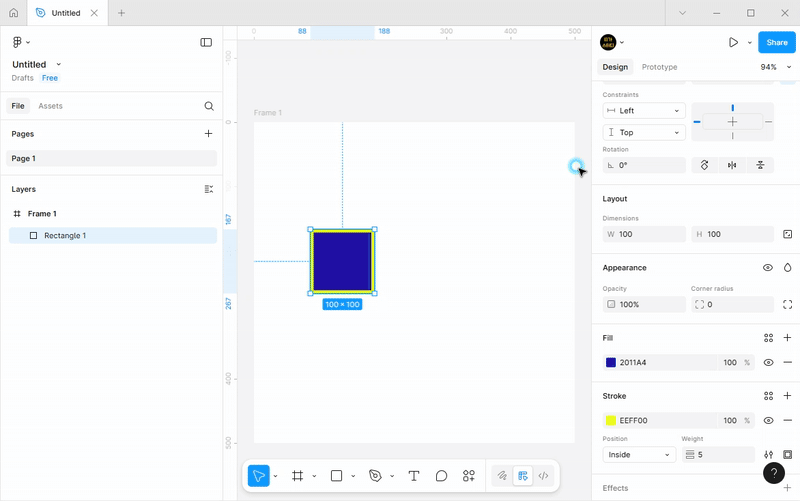The height and width of the screenshot is (501, 800).
Task: Select Rectangle 1 layer
Action: [113, 236]
